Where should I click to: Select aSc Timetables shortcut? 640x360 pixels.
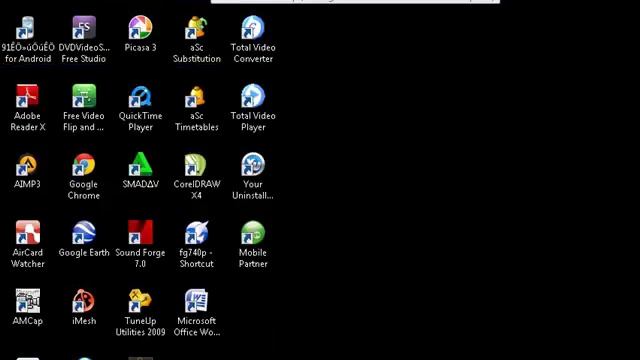coord(196,96)
